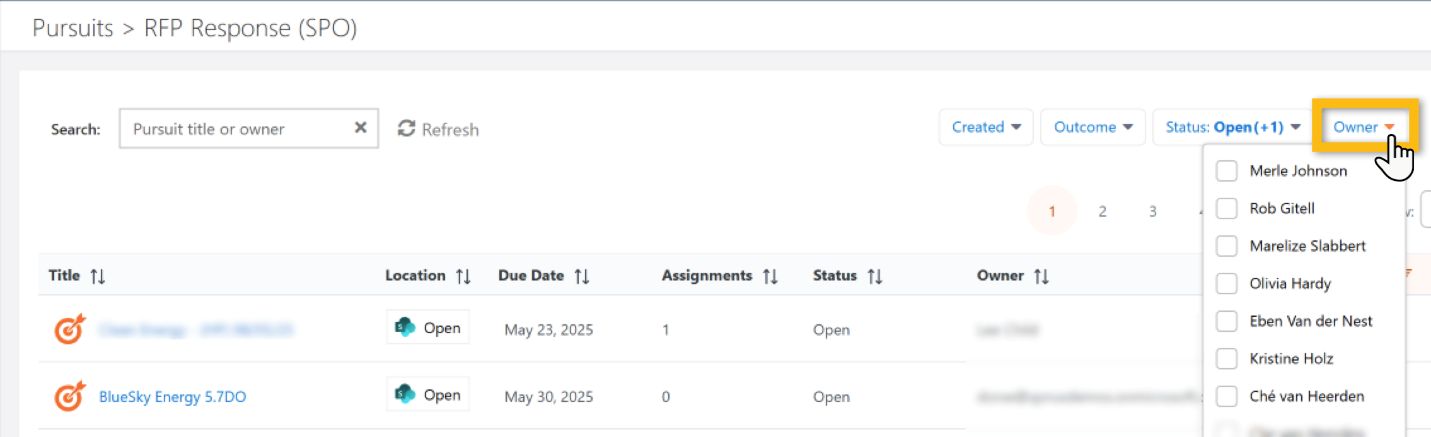This screenshot has height=437, width=1431.
Task: Sort table by Due Date arrows
Action: pyautogui.click(x=582, y=276)
